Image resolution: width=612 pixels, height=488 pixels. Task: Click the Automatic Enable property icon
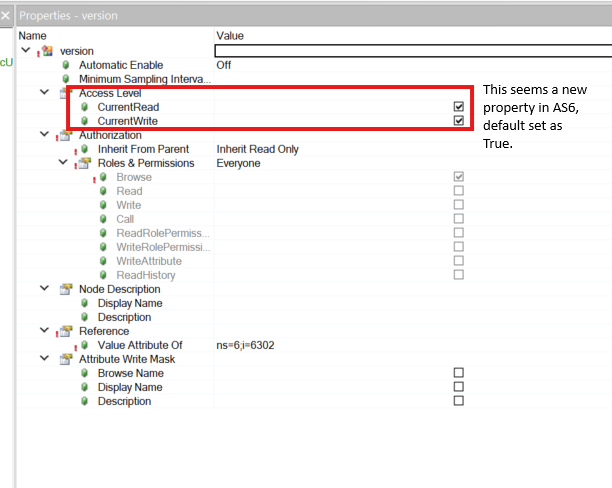(66, 65)
